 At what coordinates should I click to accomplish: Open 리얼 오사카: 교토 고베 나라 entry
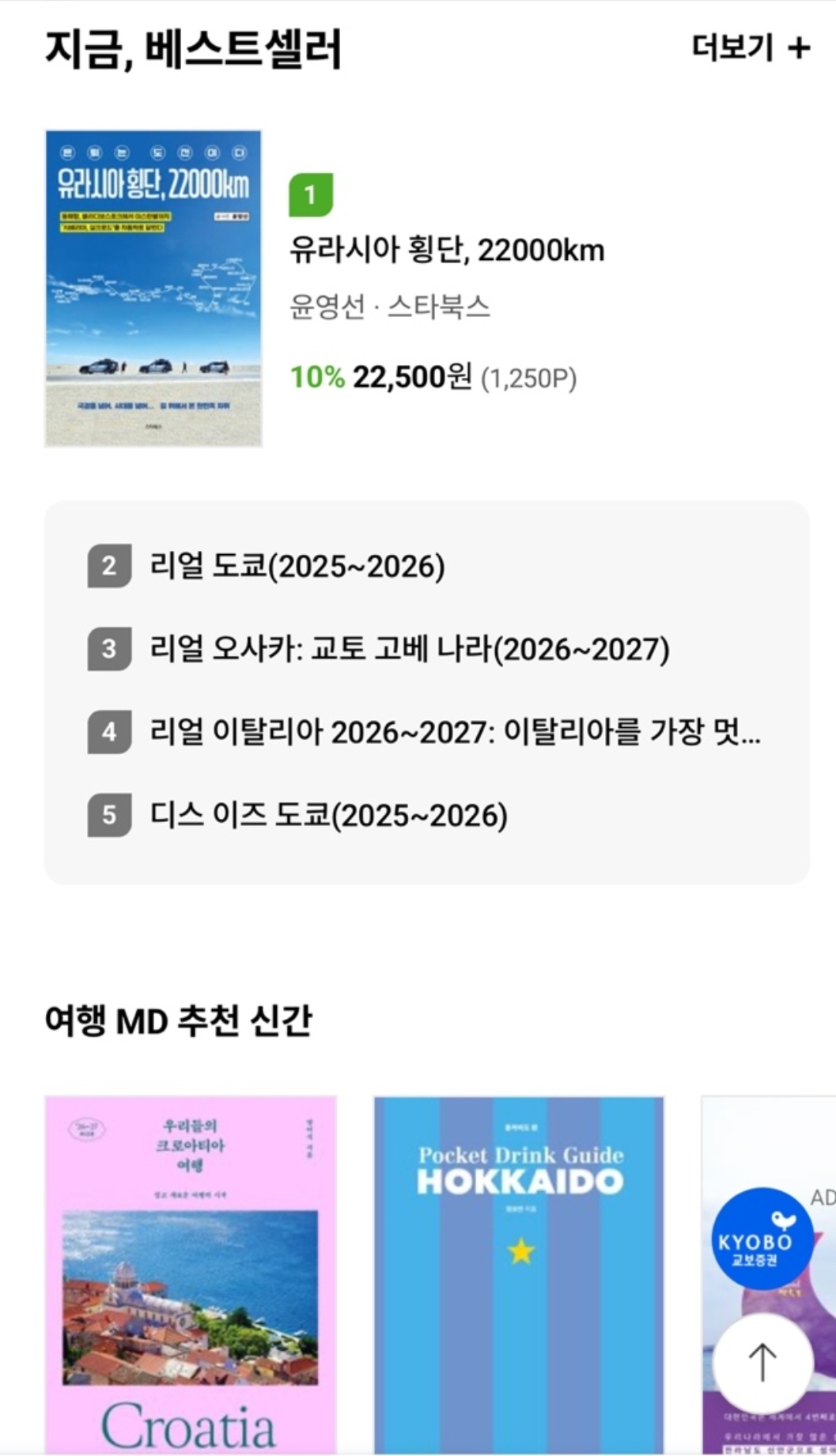pyautogui.click(x=410, y=649)
